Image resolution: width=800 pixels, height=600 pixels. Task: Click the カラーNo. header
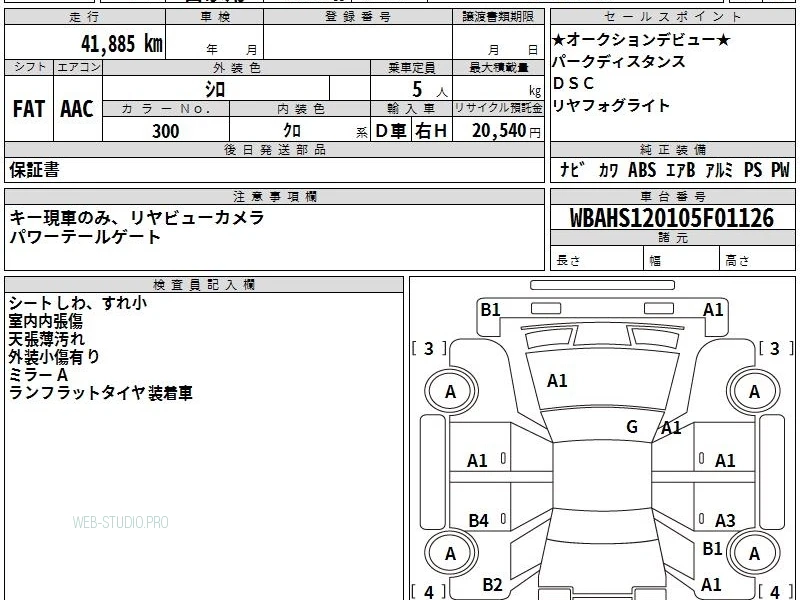[166, 108]
